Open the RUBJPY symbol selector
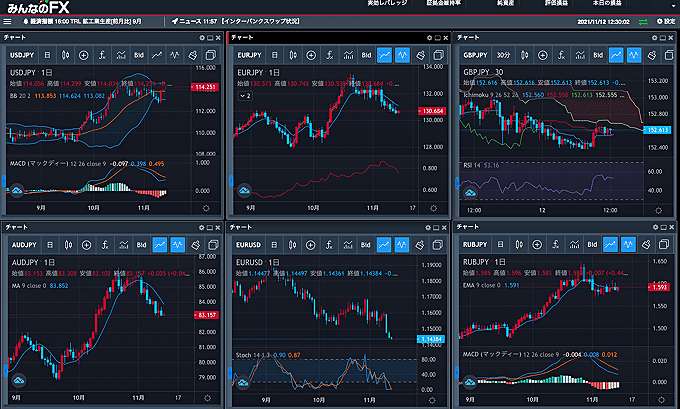The width and height of the screenshot is (680, 409). [x=475, y=245]
